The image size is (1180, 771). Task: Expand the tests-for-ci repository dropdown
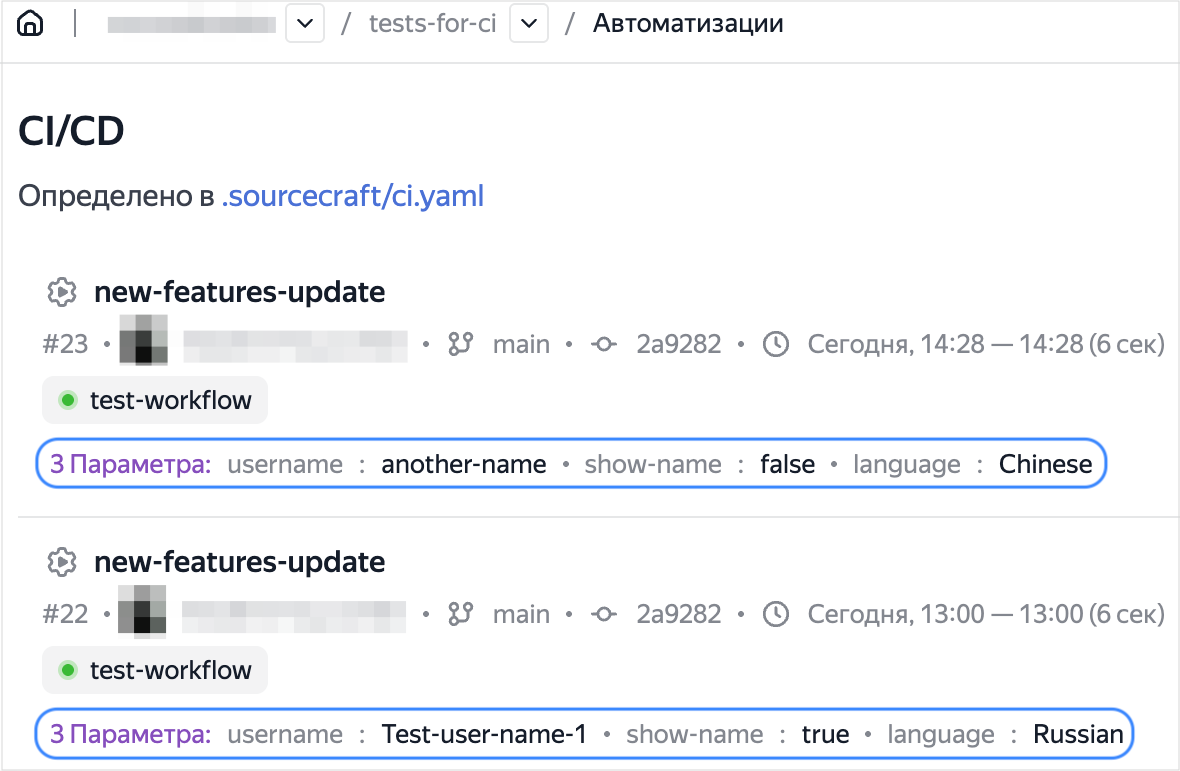tap(529, 24)
